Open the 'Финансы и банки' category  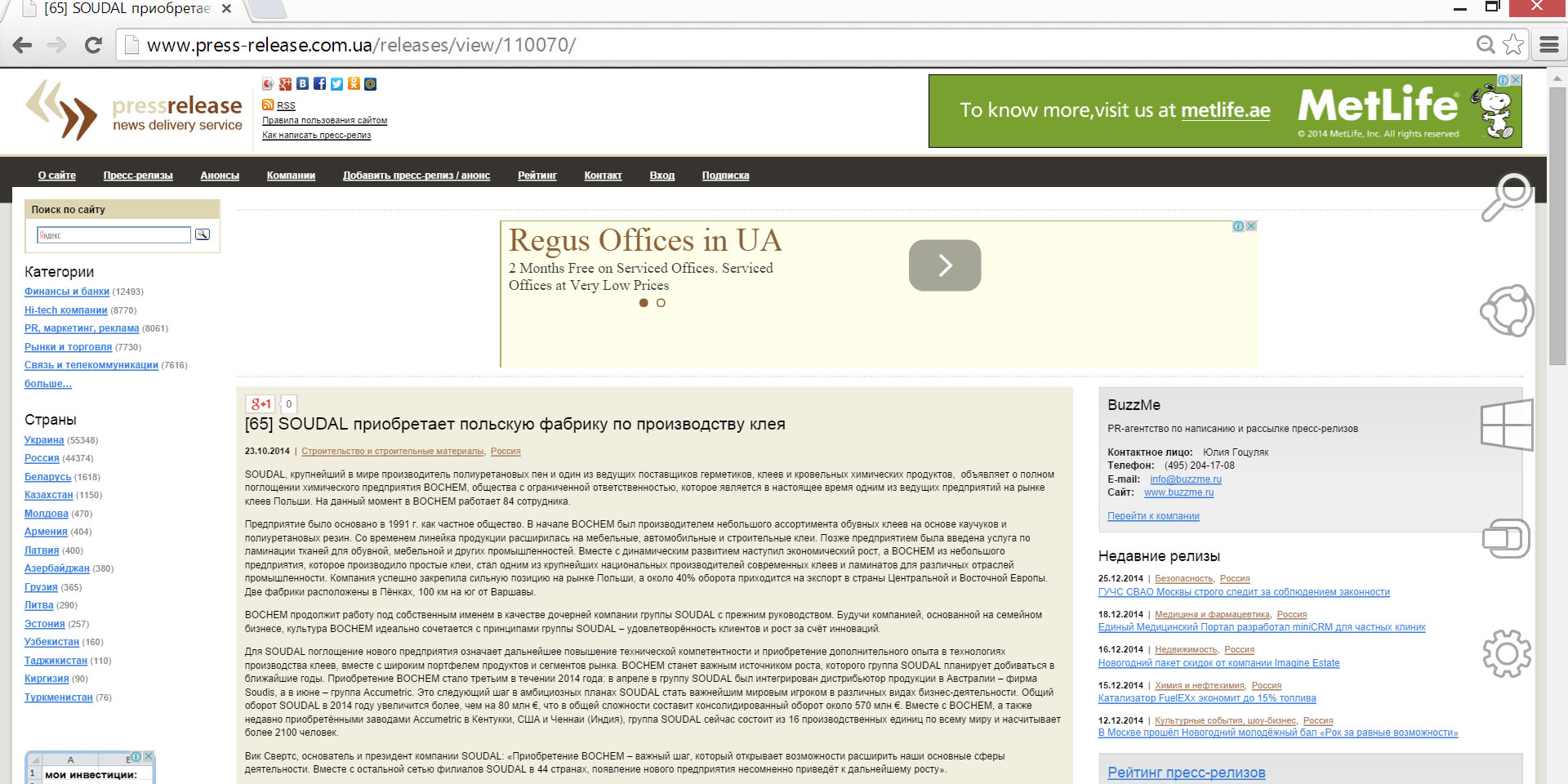pos(67,292)
